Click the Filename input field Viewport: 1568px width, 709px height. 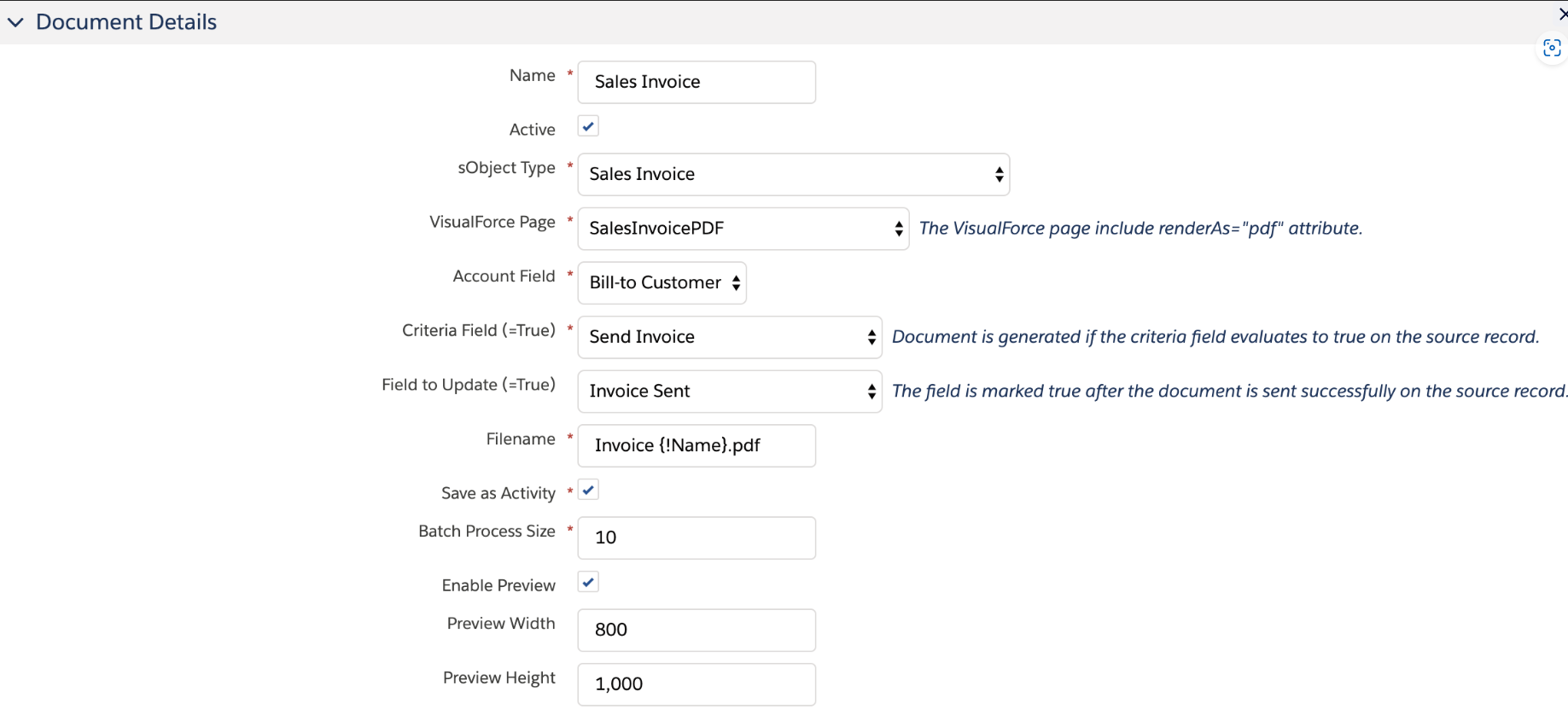click(697, 445)
